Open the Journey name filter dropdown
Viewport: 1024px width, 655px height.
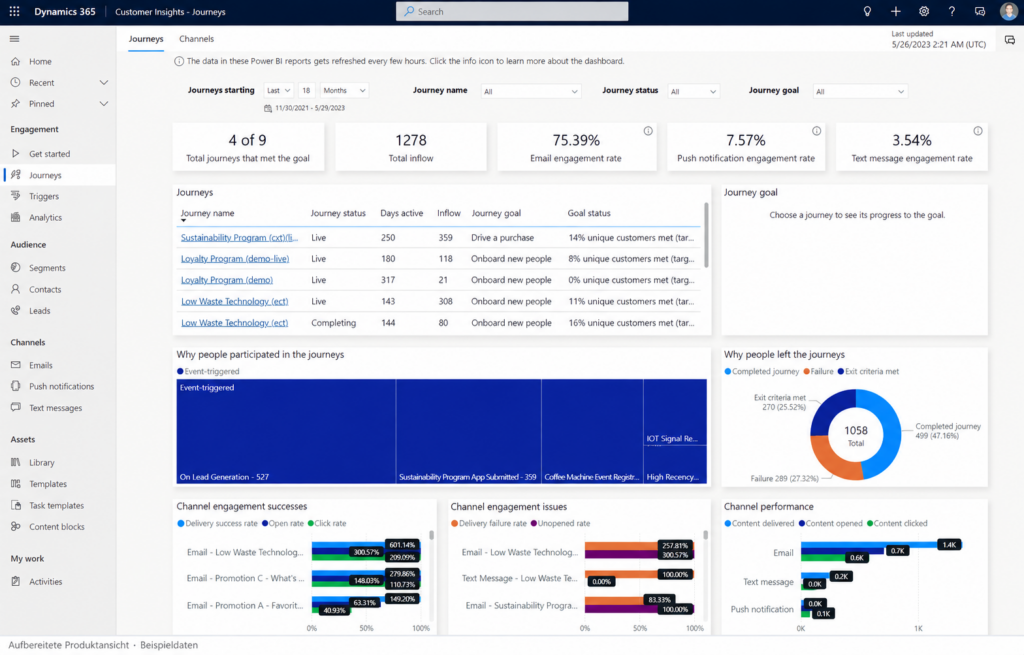(530, 91)
